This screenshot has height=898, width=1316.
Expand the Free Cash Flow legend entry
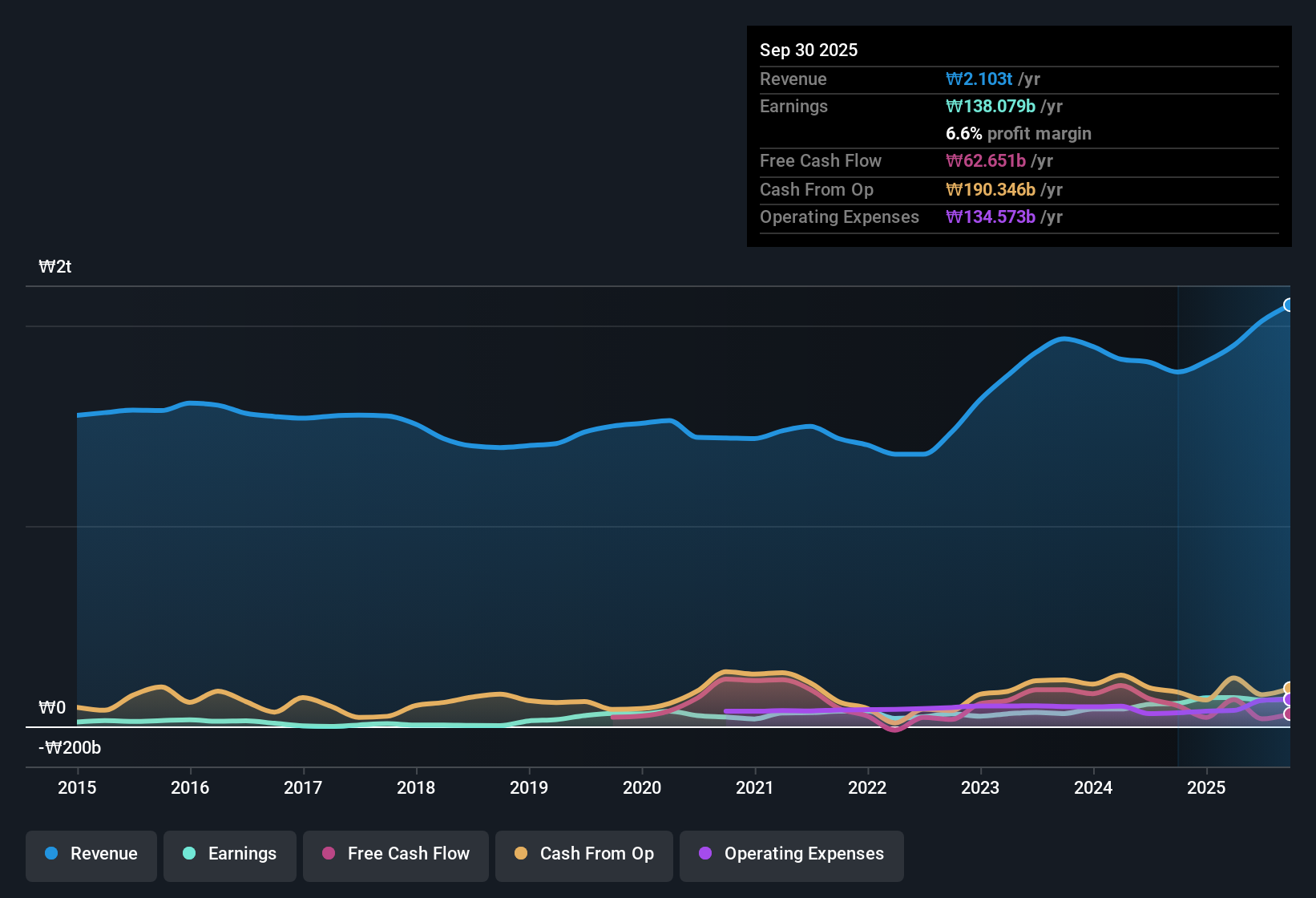395,854
